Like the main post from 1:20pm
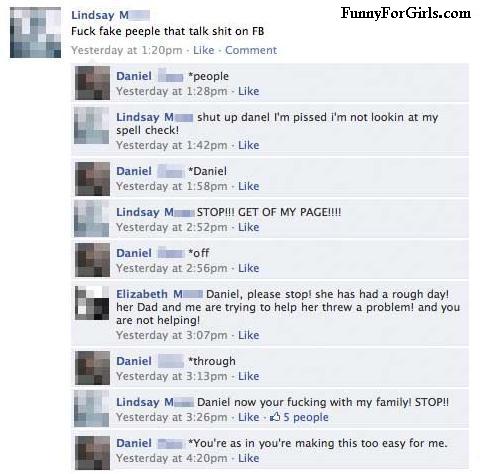 pyautogui.click(x=204, y=50)
